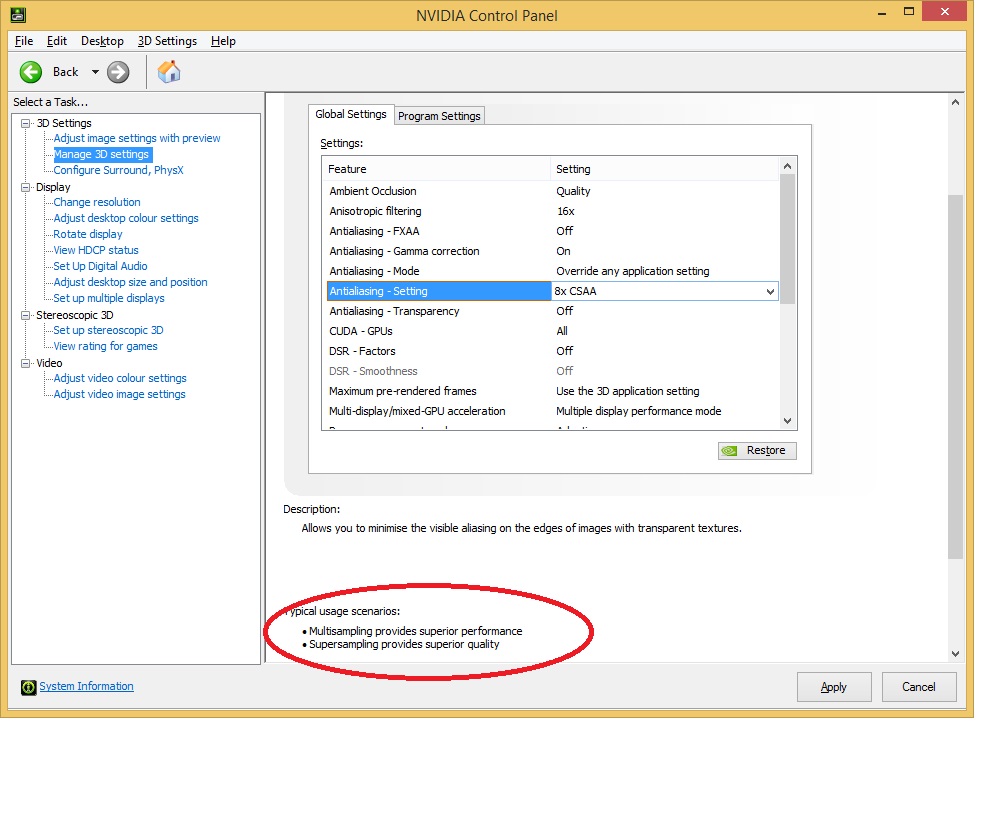Screen dimensions: 1000x817
Task: Select the DSR - Factors row
Action: [x=552, y=351]
